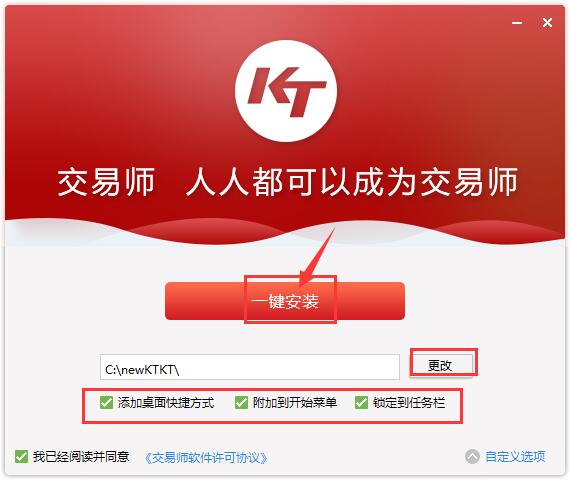Screen dimensions: 570x480
Task: Start installation with the 一键安装 button
Action: 285,301
